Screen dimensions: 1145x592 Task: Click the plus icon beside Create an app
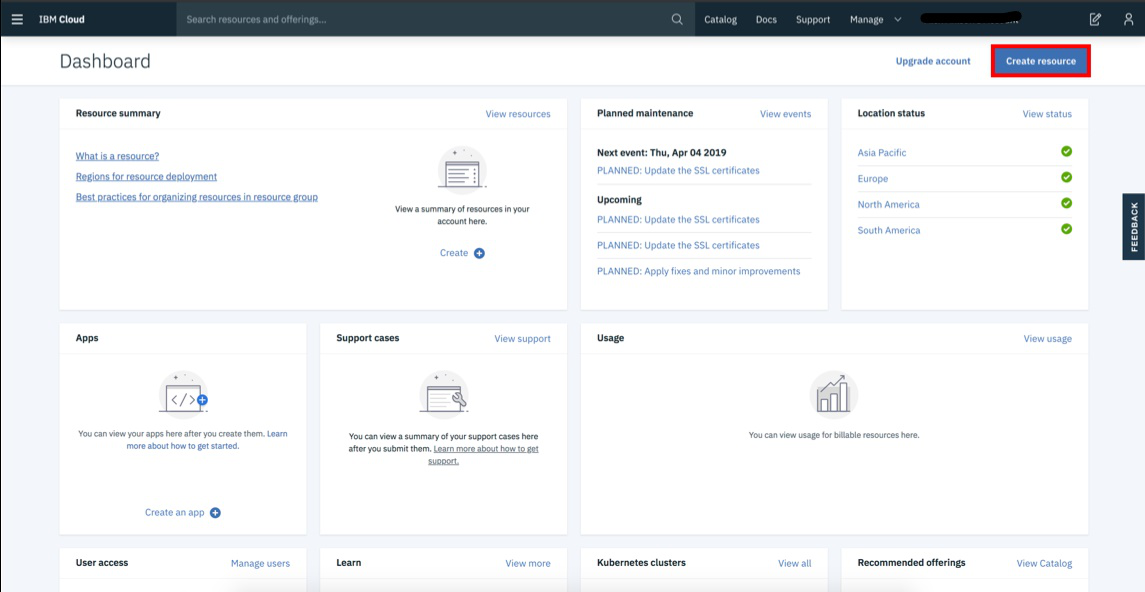click(215, 512)
